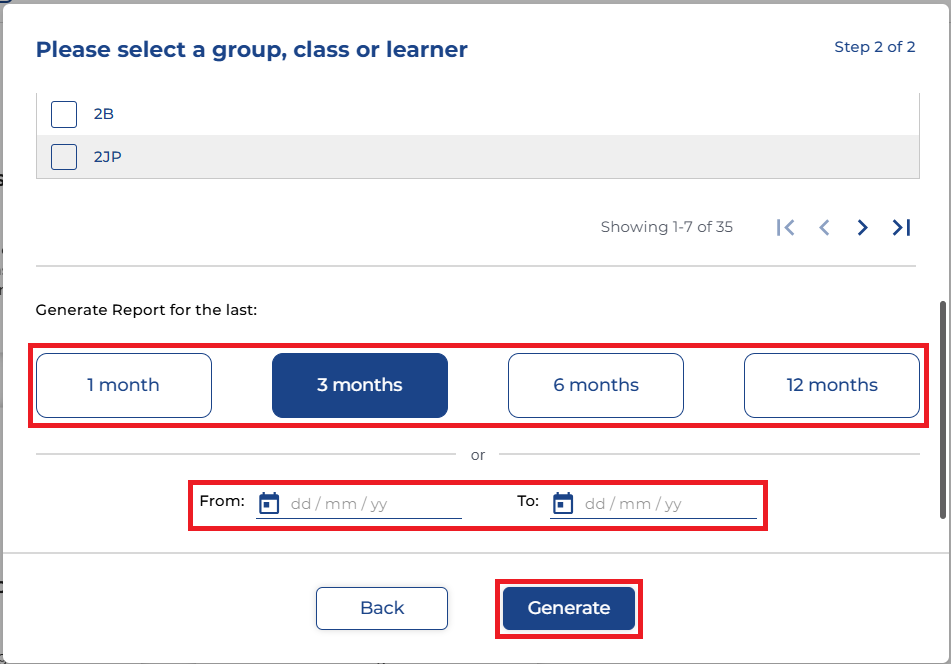This screenshot has height=664, width=951.
Task: Click the 2B class name label
Action: (104, 114)
